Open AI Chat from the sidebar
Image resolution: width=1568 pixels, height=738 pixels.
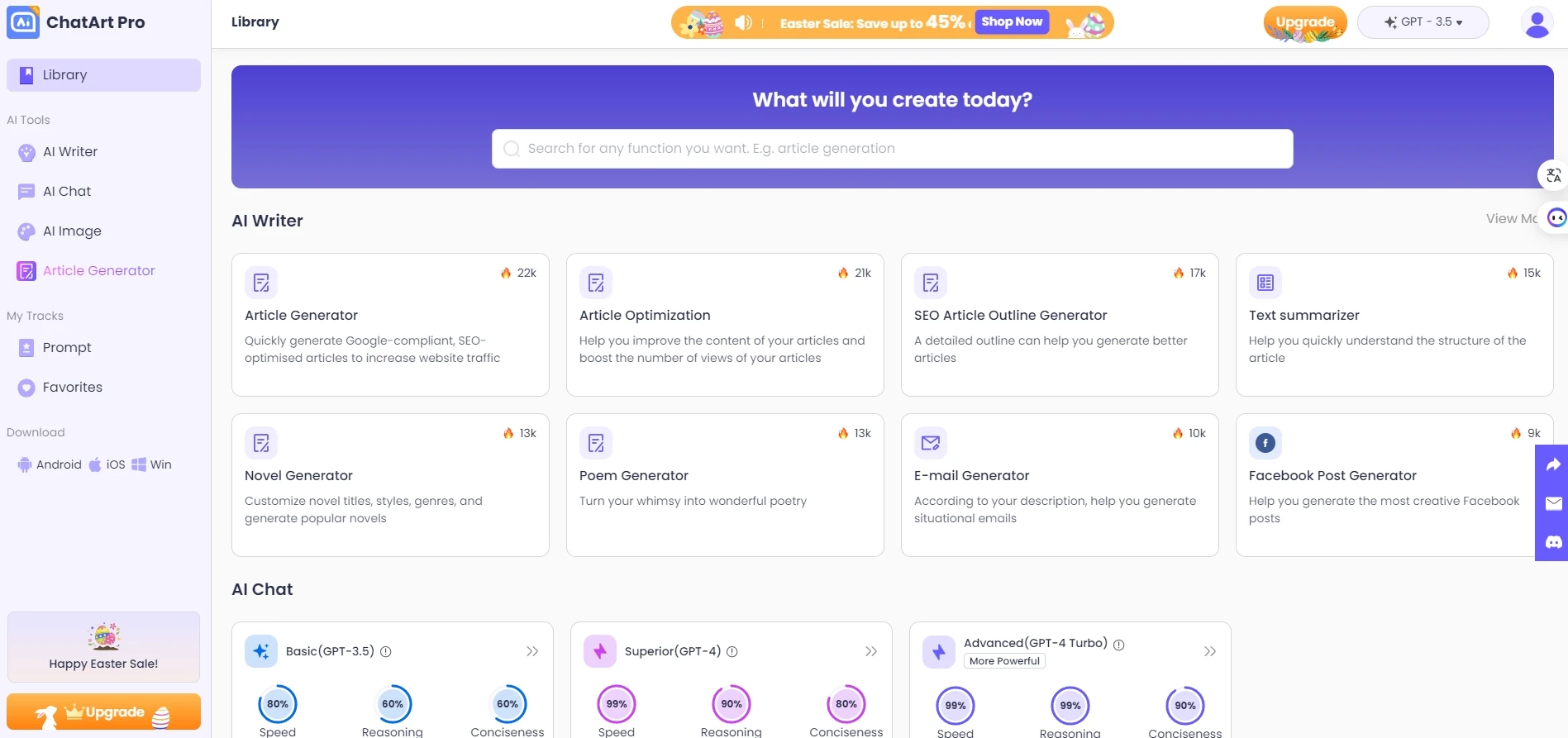(x=69, y=191)
